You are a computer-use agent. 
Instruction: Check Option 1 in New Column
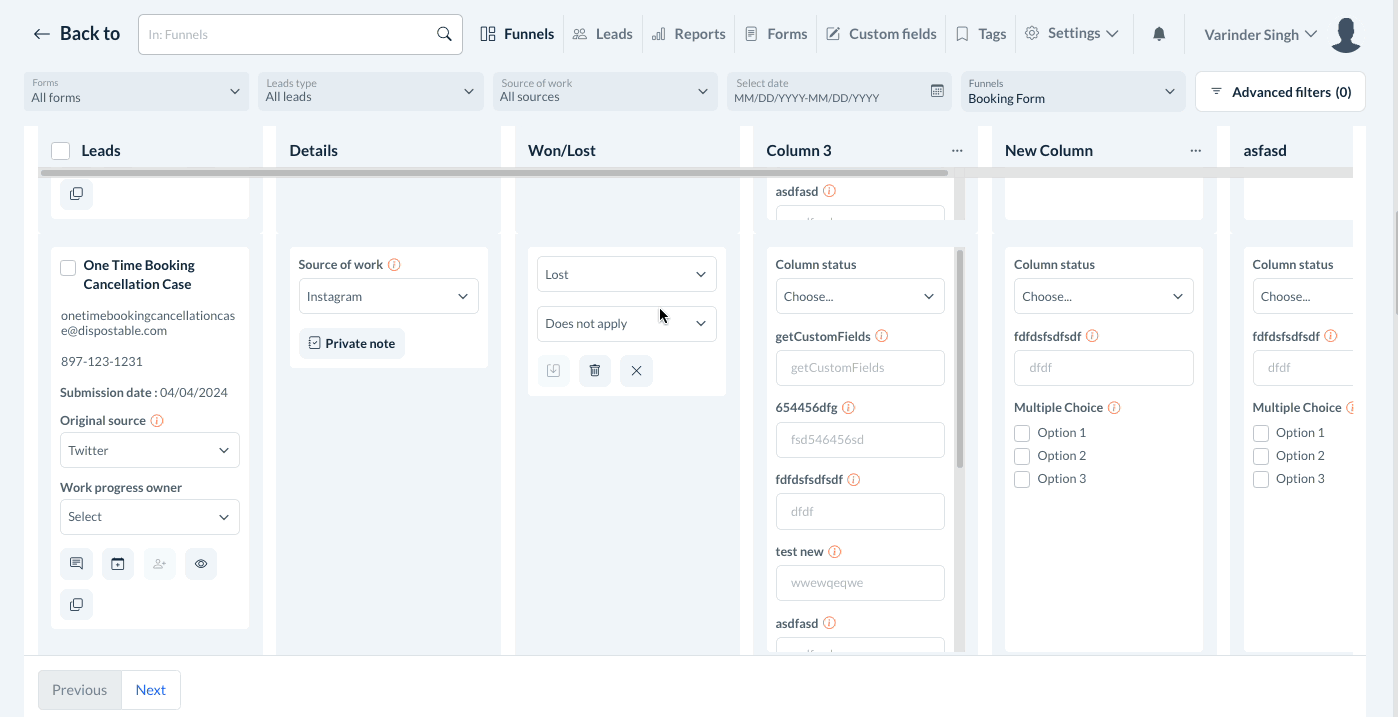[1022, 433]
